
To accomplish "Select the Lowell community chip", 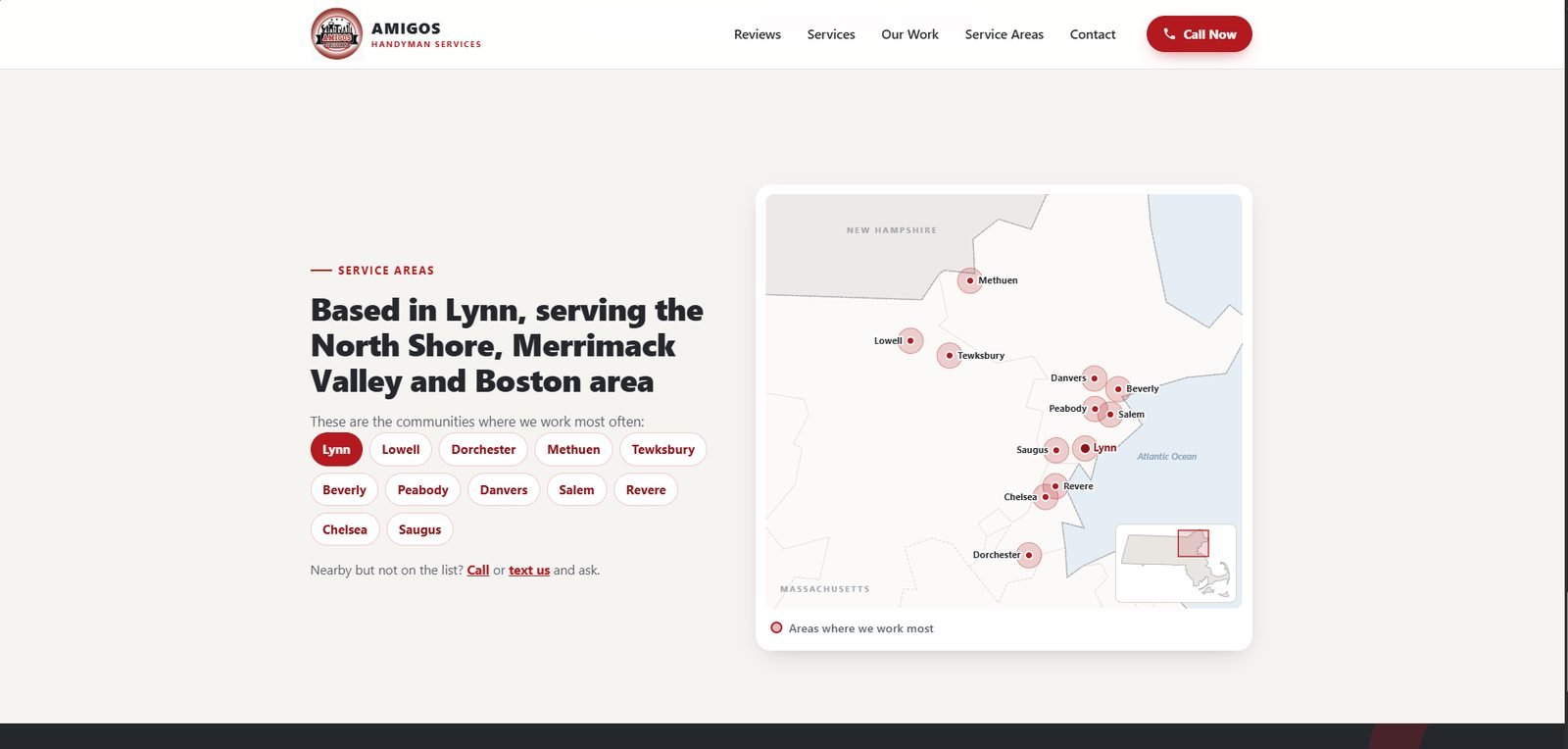I will (401, 450).
